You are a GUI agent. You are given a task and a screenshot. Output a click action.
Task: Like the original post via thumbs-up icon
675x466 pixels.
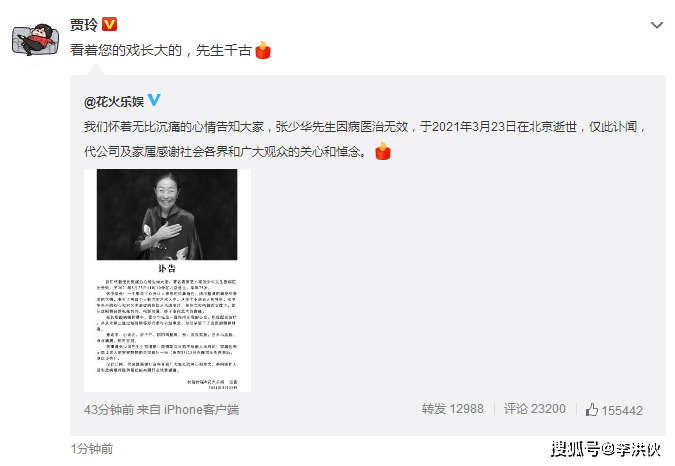coord(592,410)
